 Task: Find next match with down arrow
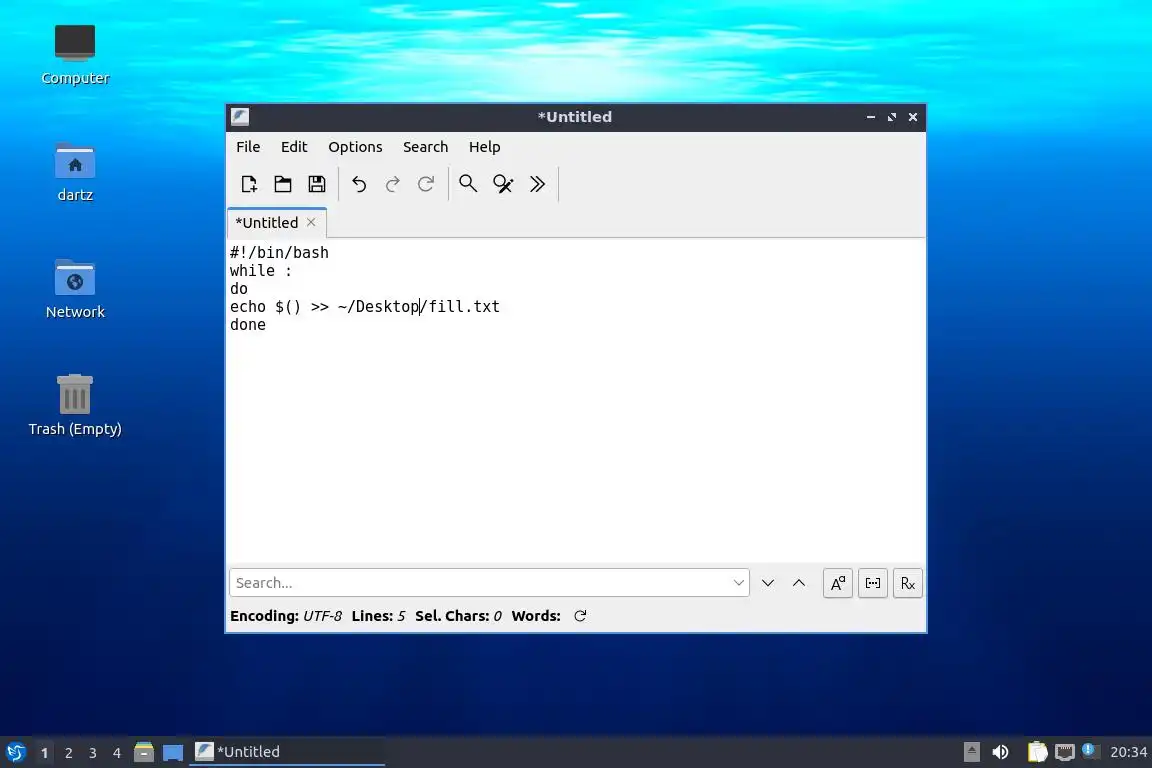coord(768,583)
